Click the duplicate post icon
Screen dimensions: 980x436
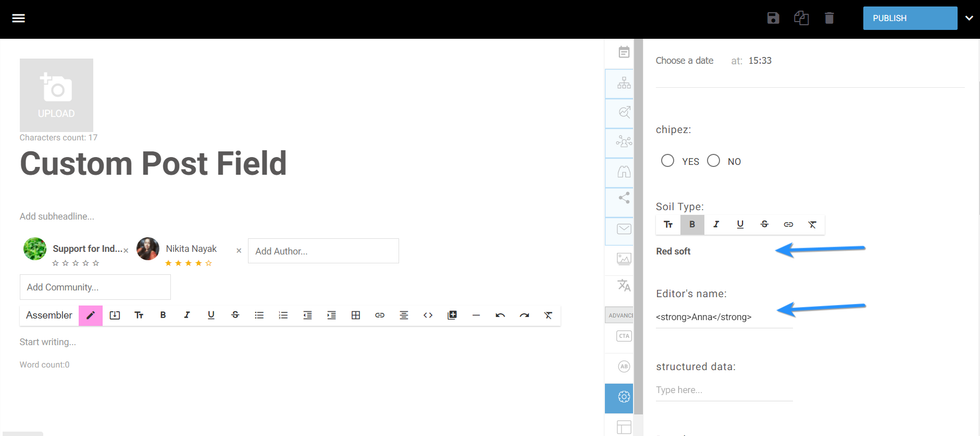801,18
